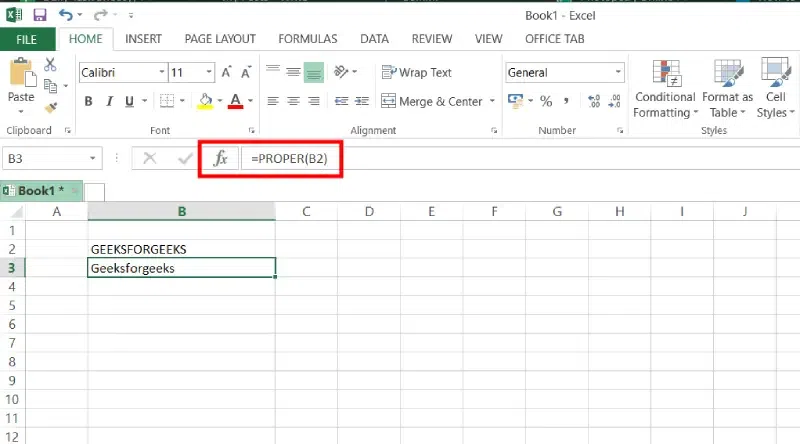Image resolution: width=800 pixels, height=444 pixels.
Task: Switch to the VIEW tab
Action: click(488, 39)
